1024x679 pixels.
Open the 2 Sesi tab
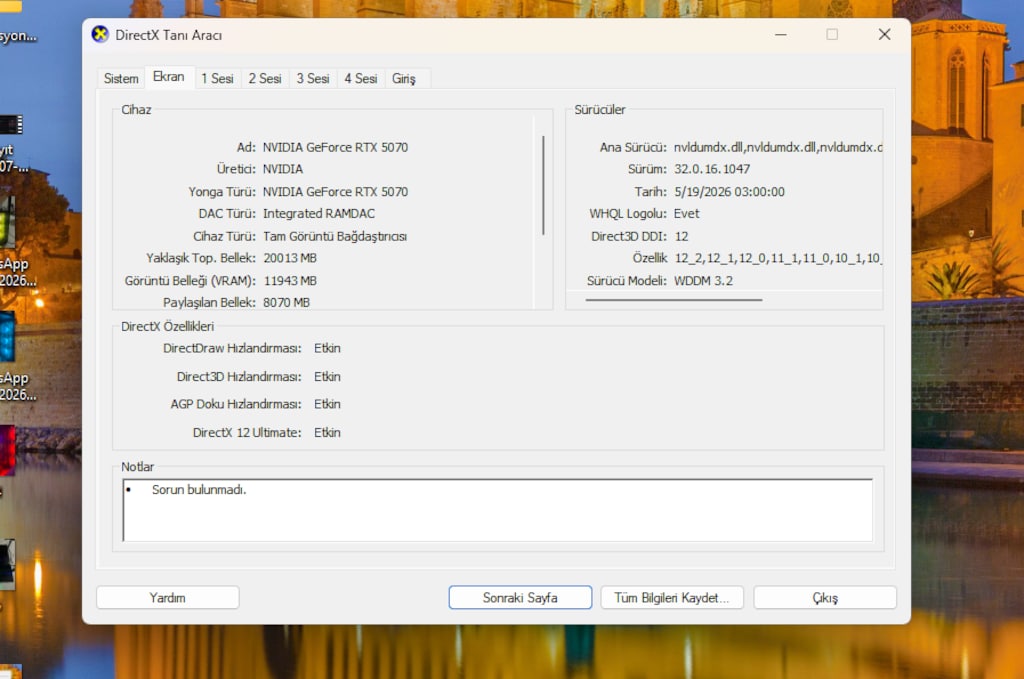point(265,78)
